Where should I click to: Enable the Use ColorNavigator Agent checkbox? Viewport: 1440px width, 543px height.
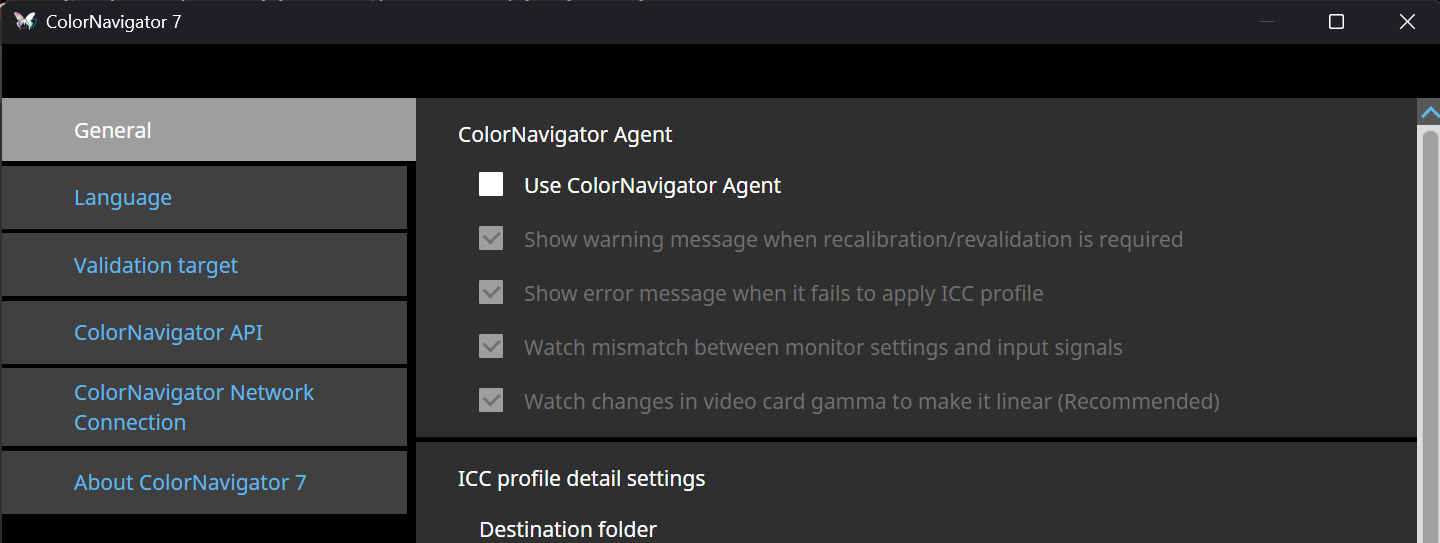click(491, 185)
